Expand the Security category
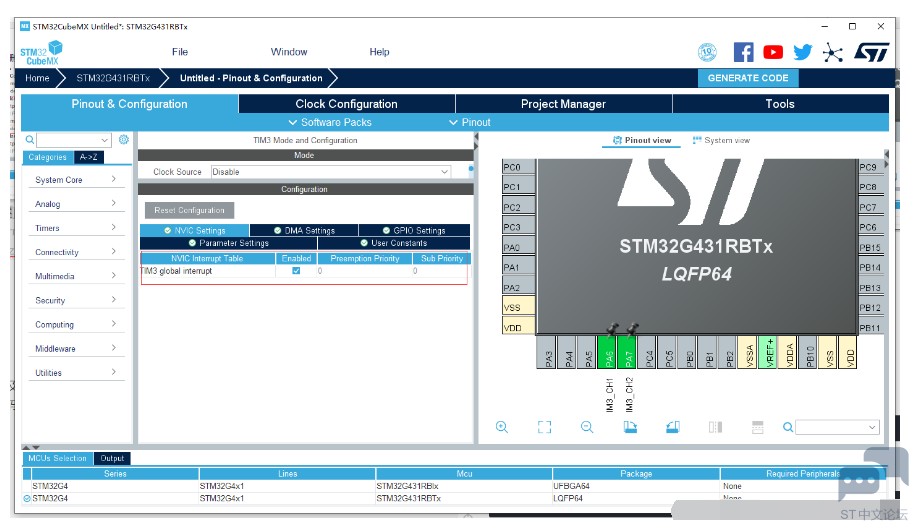Viewport: 917px width, 530px height. pos(75,300)
